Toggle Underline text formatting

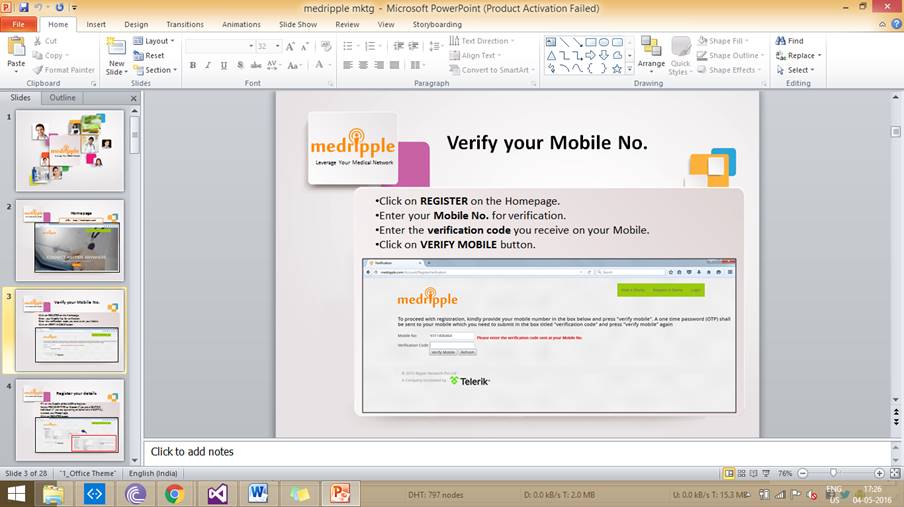point(223,66)
